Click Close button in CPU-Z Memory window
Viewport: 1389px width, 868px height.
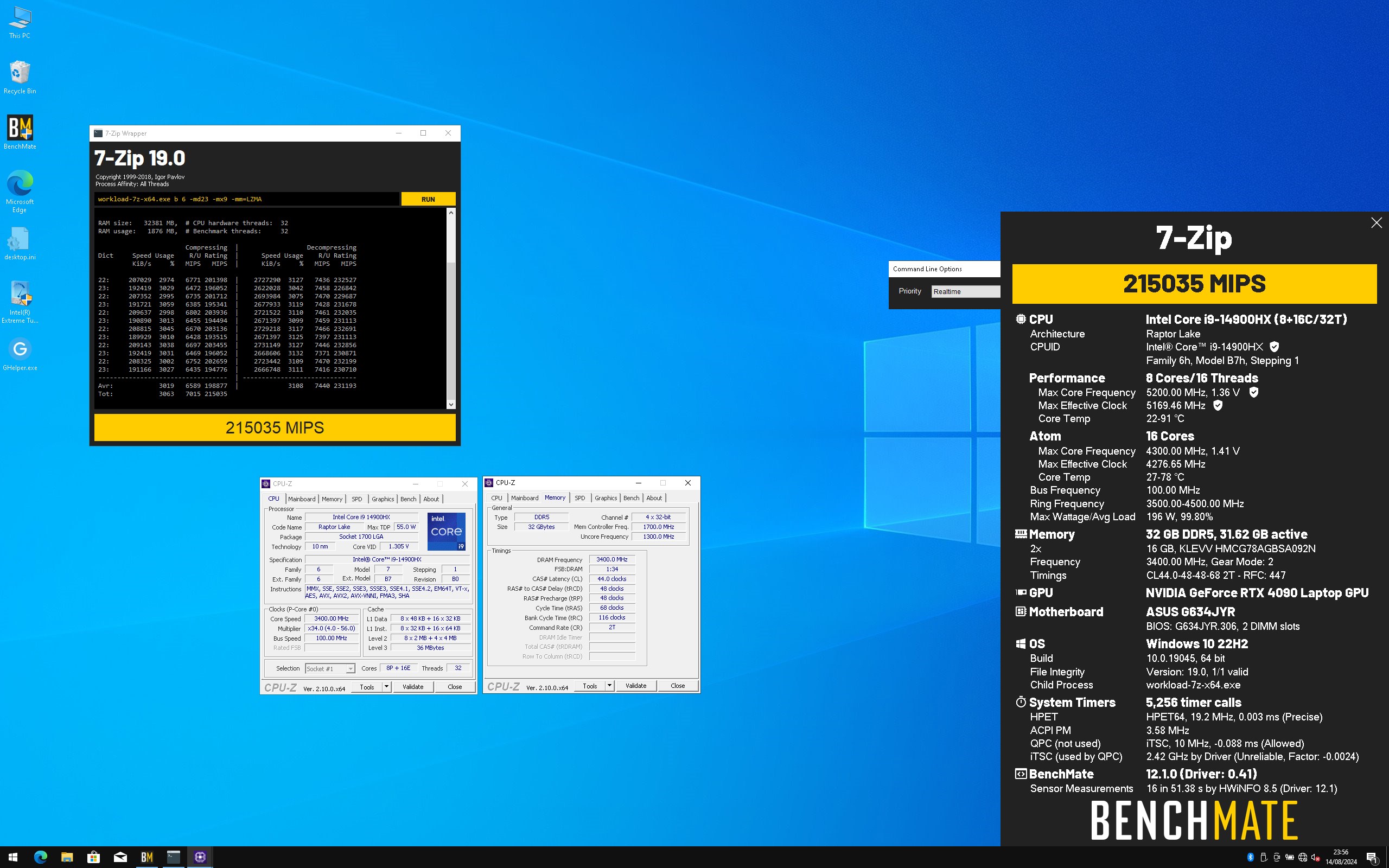pyautogui.click(x=677, y=685)
